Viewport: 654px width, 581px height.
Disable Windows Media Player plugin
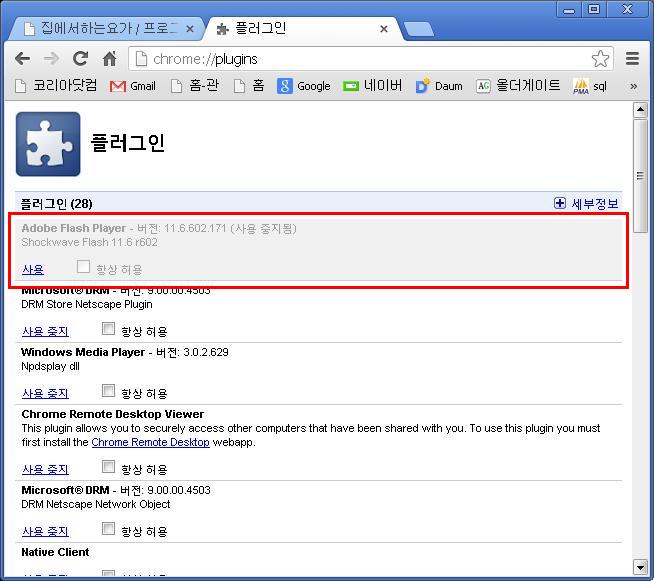[x=45, y=394]
